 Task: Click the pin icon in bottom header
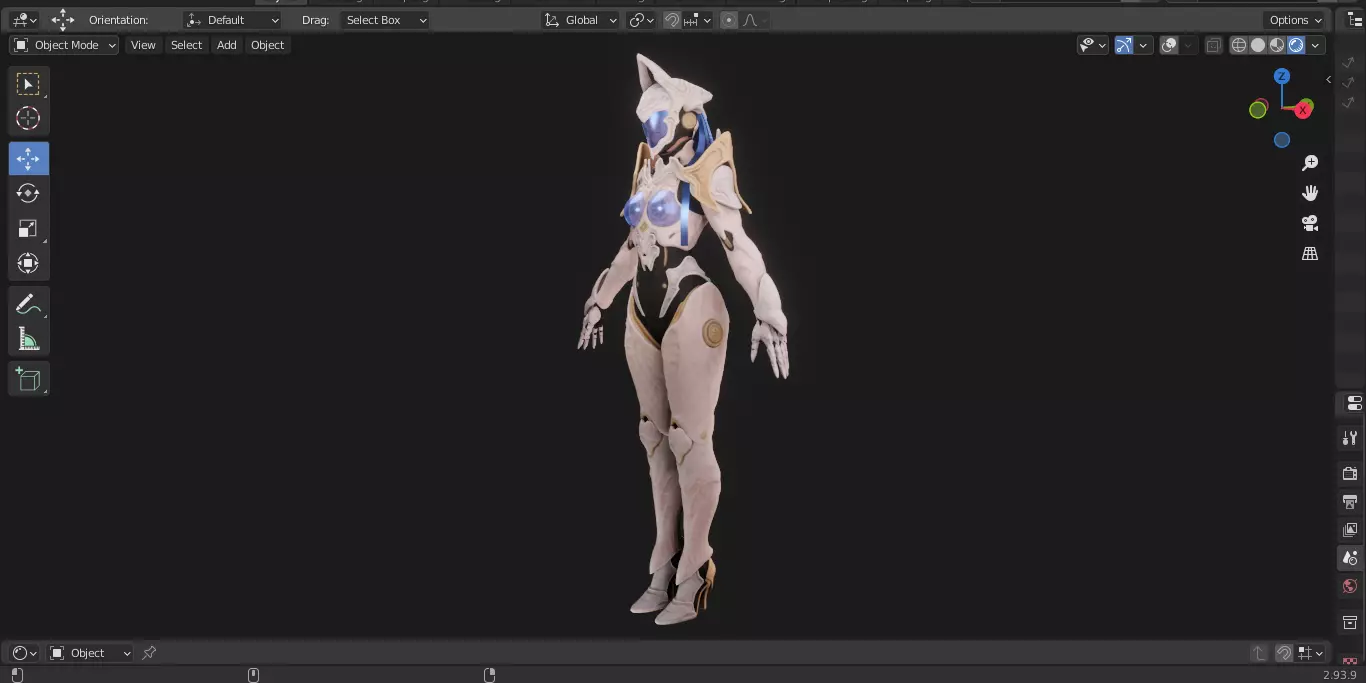click(149, 653)
